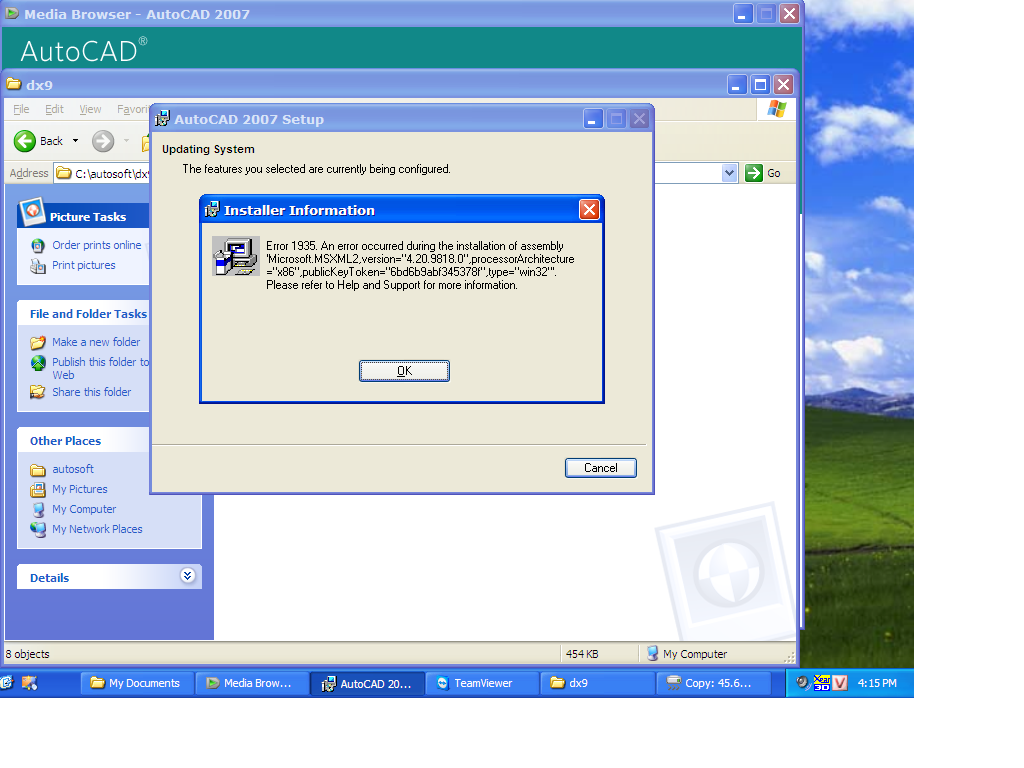
Task: Close the Installer Information error dialog
Action: pos(589,210)
